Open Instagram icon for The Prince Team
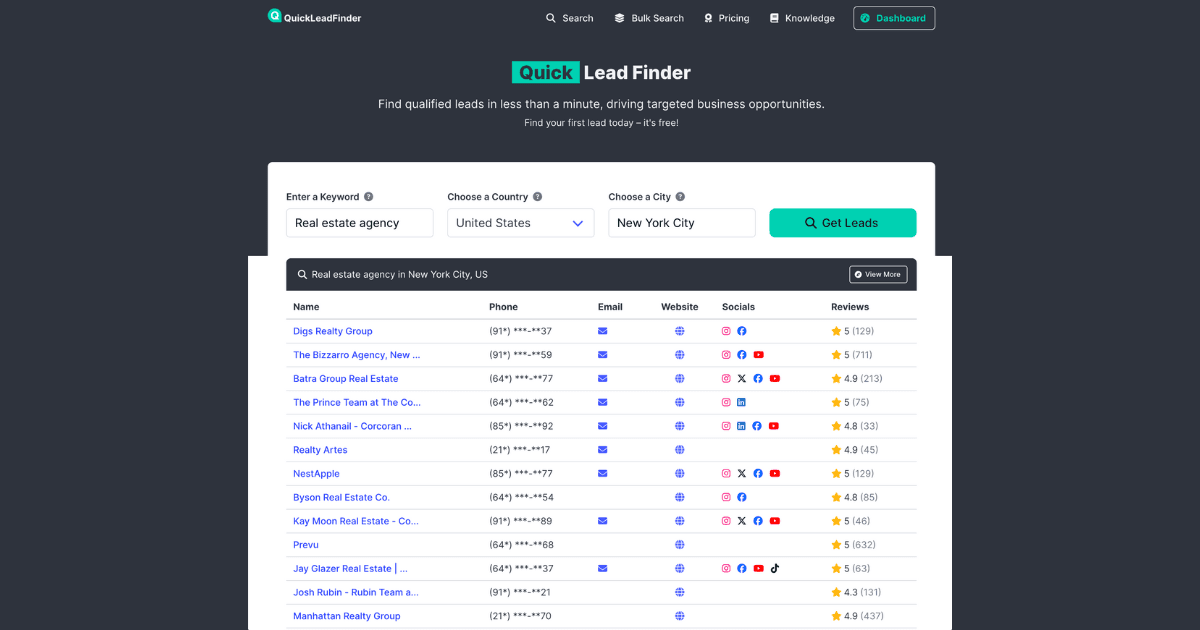Image resolution: width=1200 pixels, height=630 pixels. pos(727,402)
